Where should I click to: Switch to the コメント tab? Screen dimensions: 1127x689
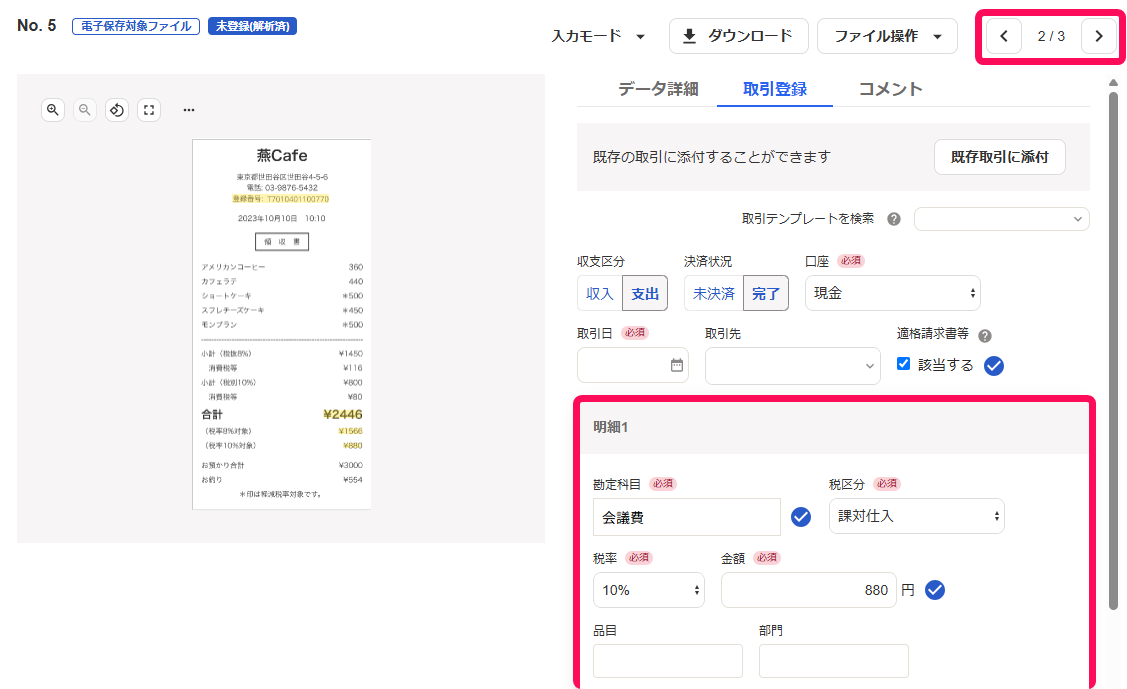891,89
